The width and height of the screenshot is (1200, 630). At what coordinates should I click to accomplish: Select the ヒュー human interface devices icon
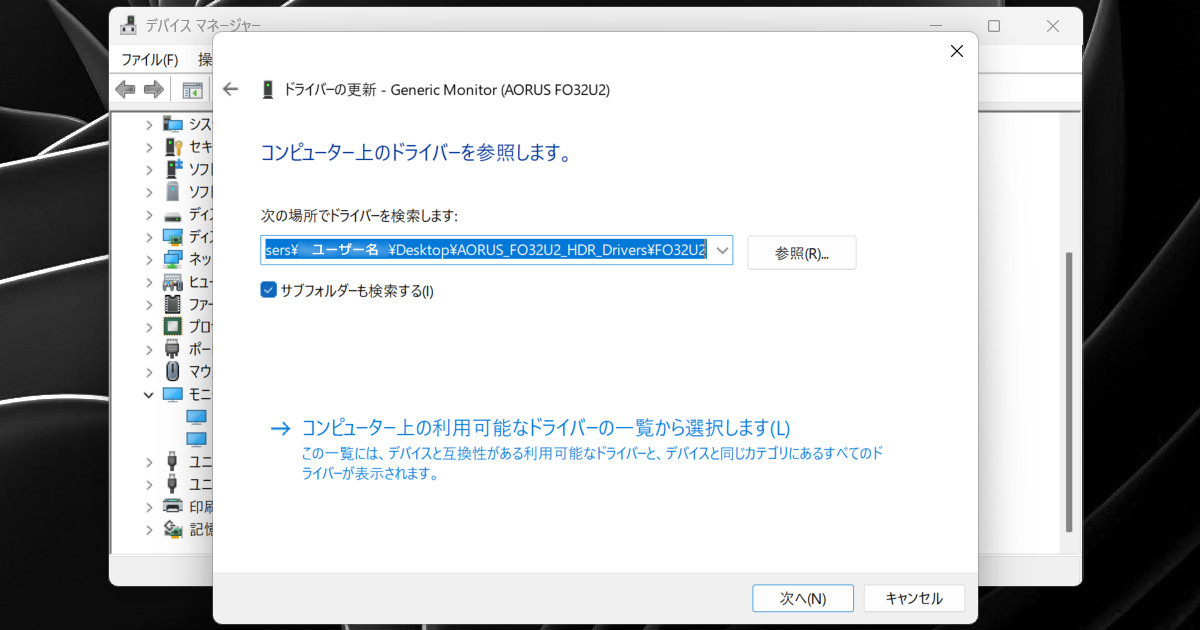[x=173, y=281]
